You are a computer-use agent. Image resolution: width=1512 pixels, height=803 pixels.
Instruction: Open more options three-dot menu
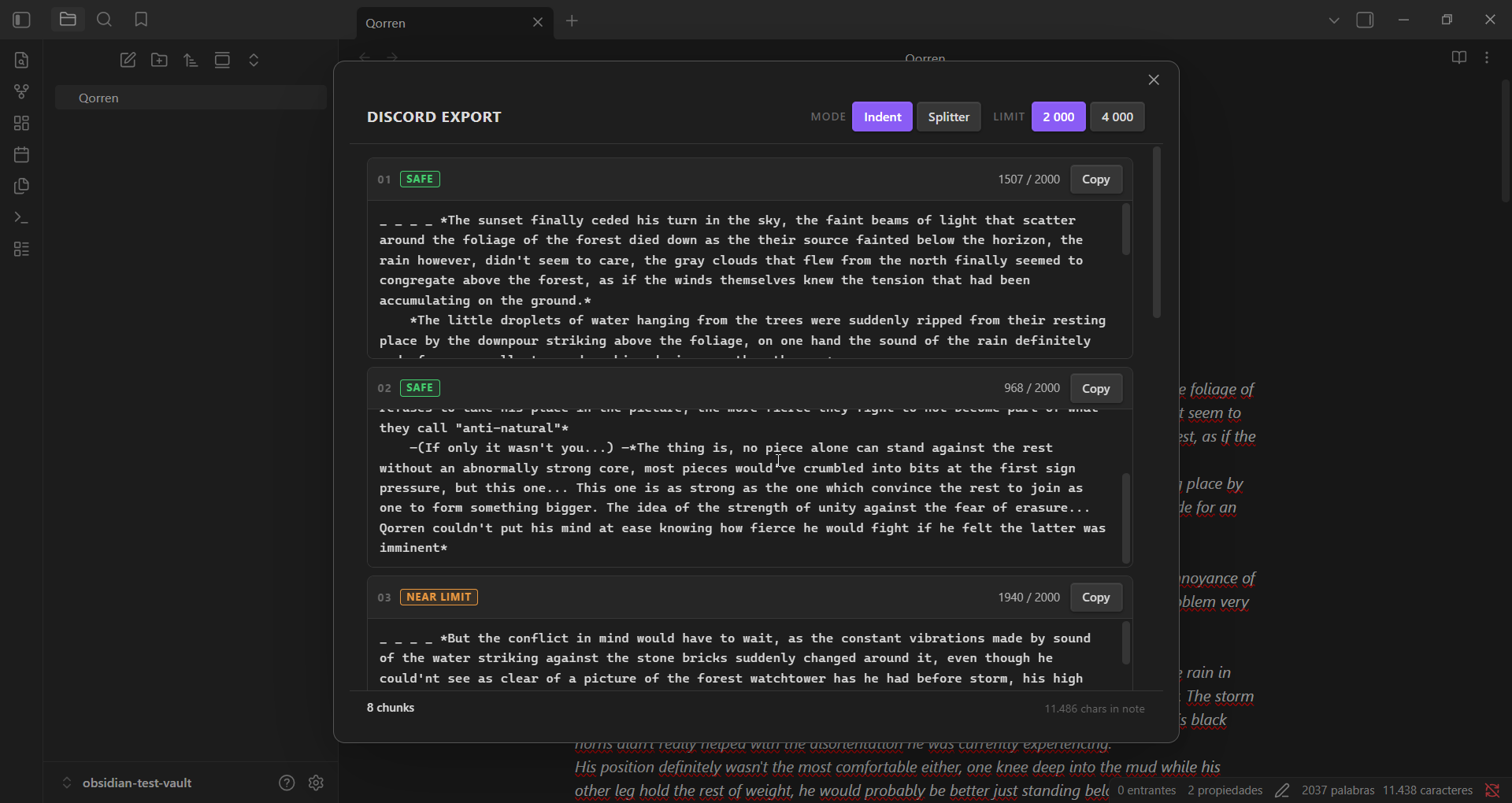pyautogui.click(x=1488, y=57)
